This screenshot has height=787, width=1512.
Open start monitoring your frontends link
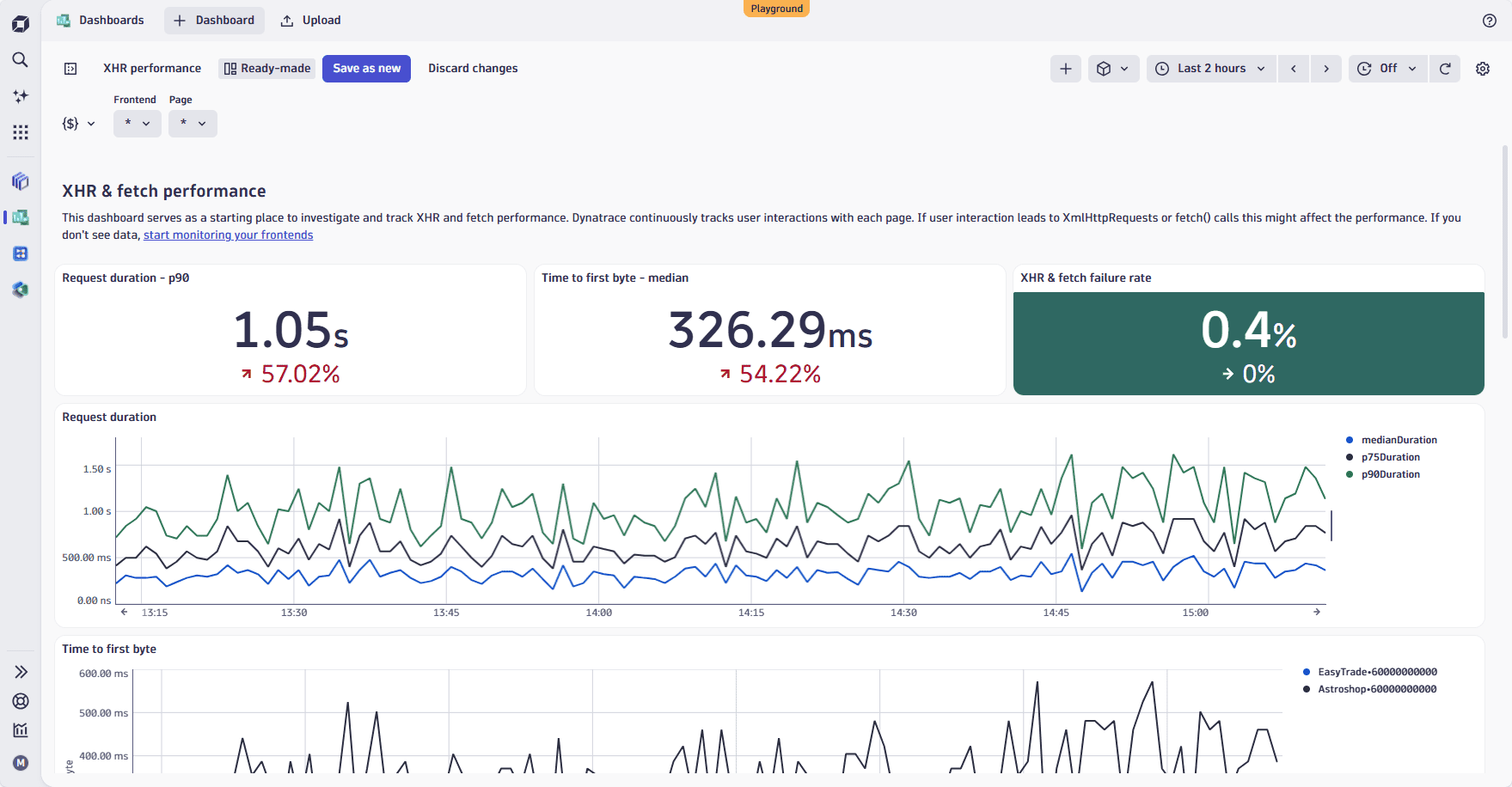[x=228, y=235]
